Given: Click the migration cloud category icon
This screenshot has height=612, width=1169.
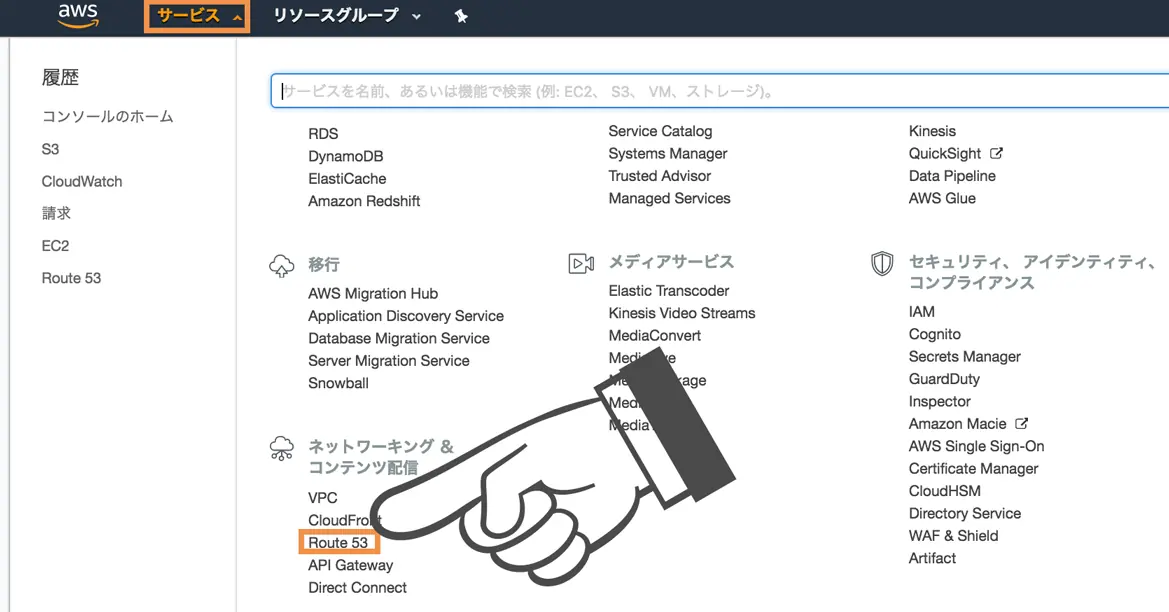Looking at the screenshot, I should pyautogui.click(x=281, y=265).
